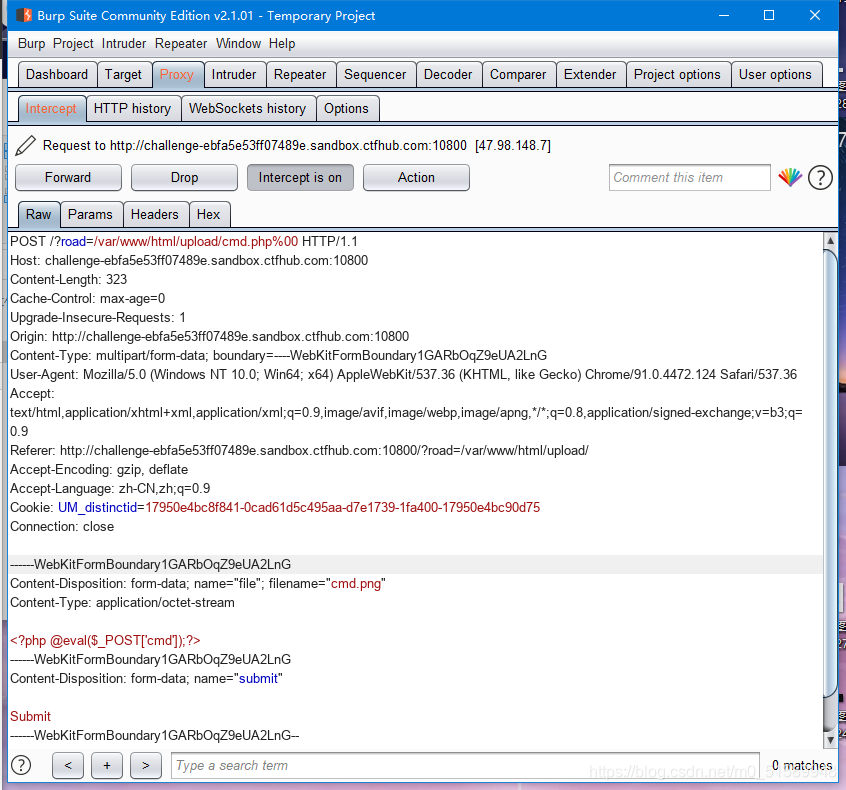Select the Proxy tab
Screen dimensions: 846x790
point(176,74)
